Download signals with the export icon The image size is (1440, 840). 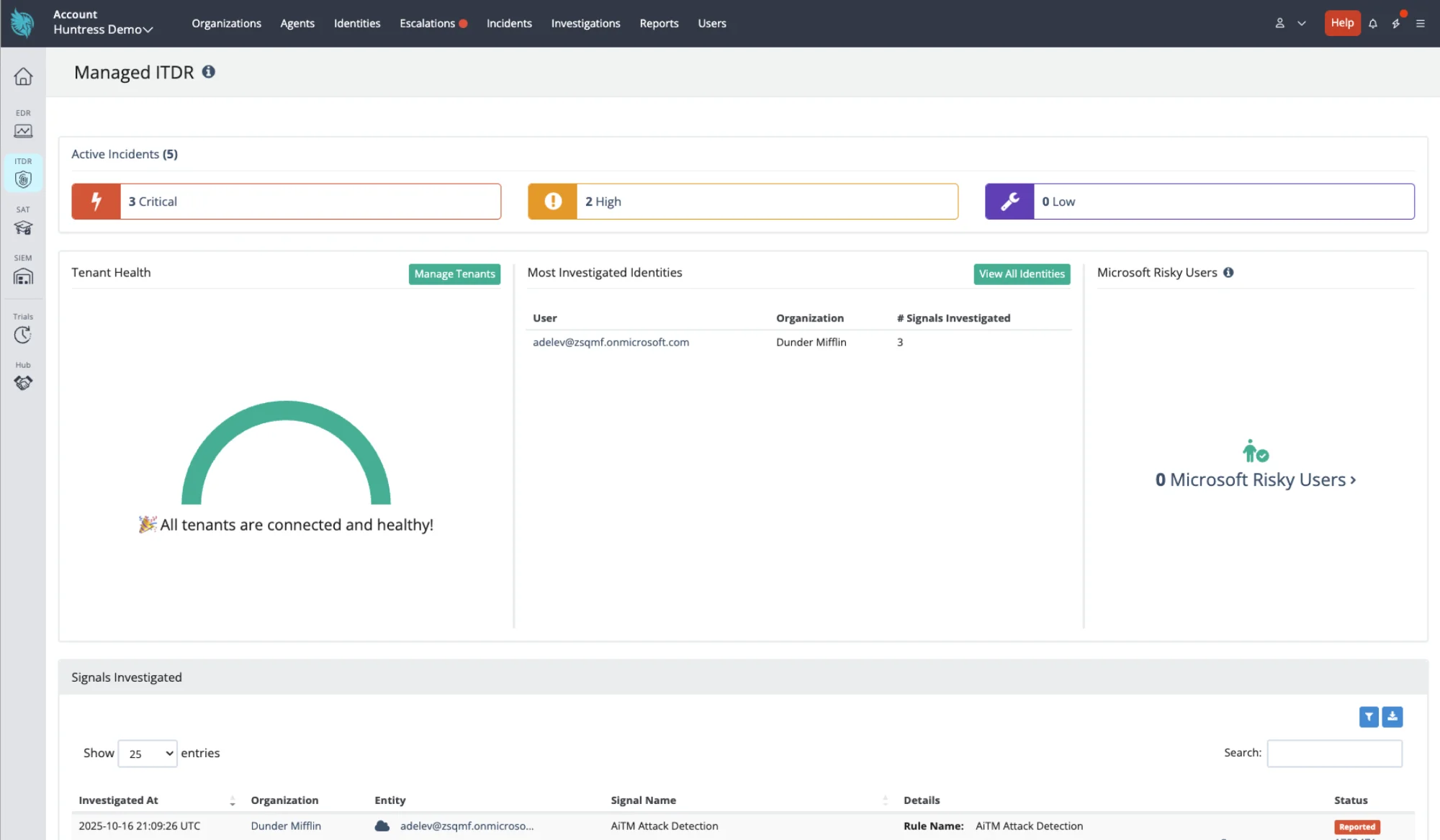click(1392, 717)
